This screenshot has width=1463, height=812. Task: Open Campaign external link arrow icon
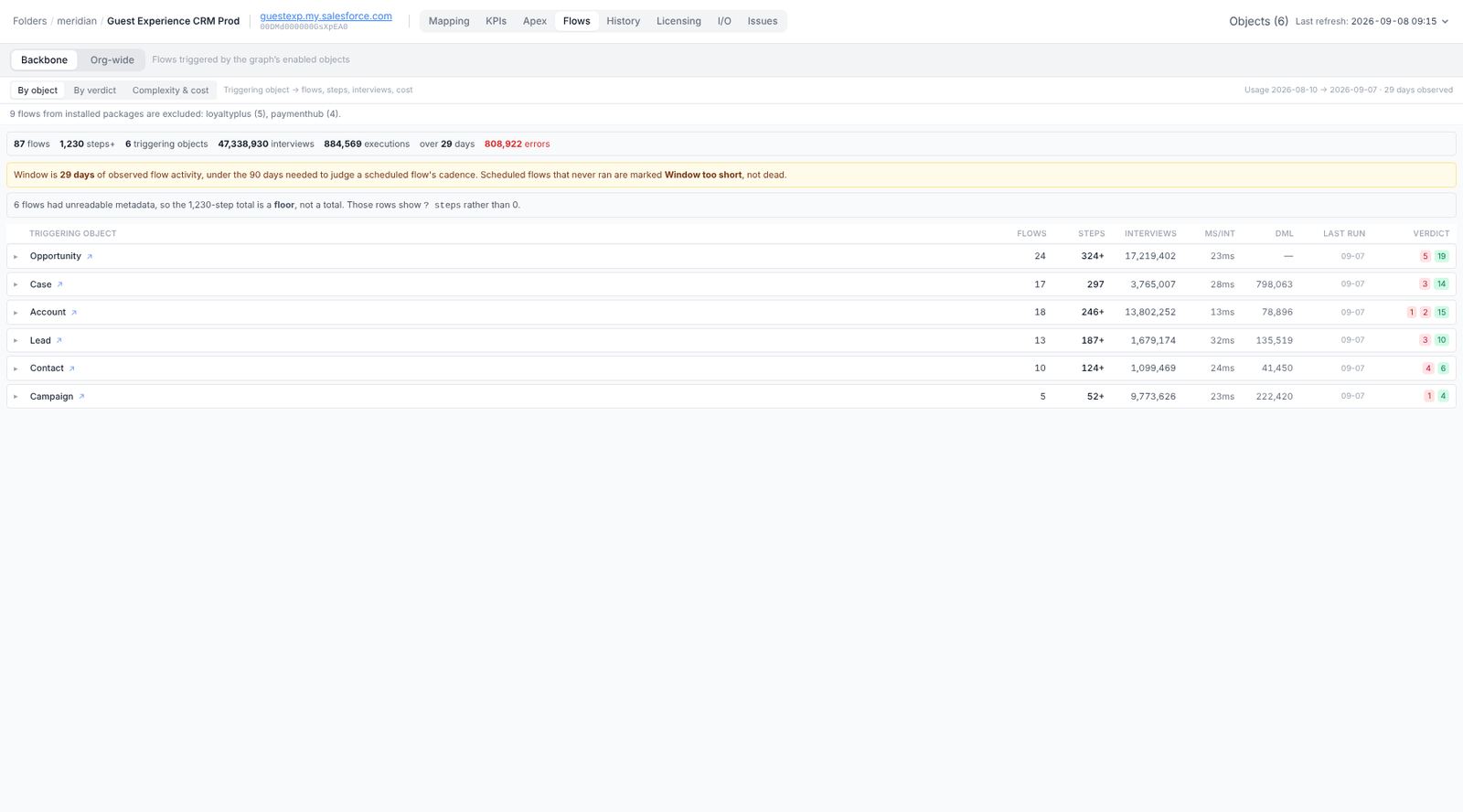(81, 397)
